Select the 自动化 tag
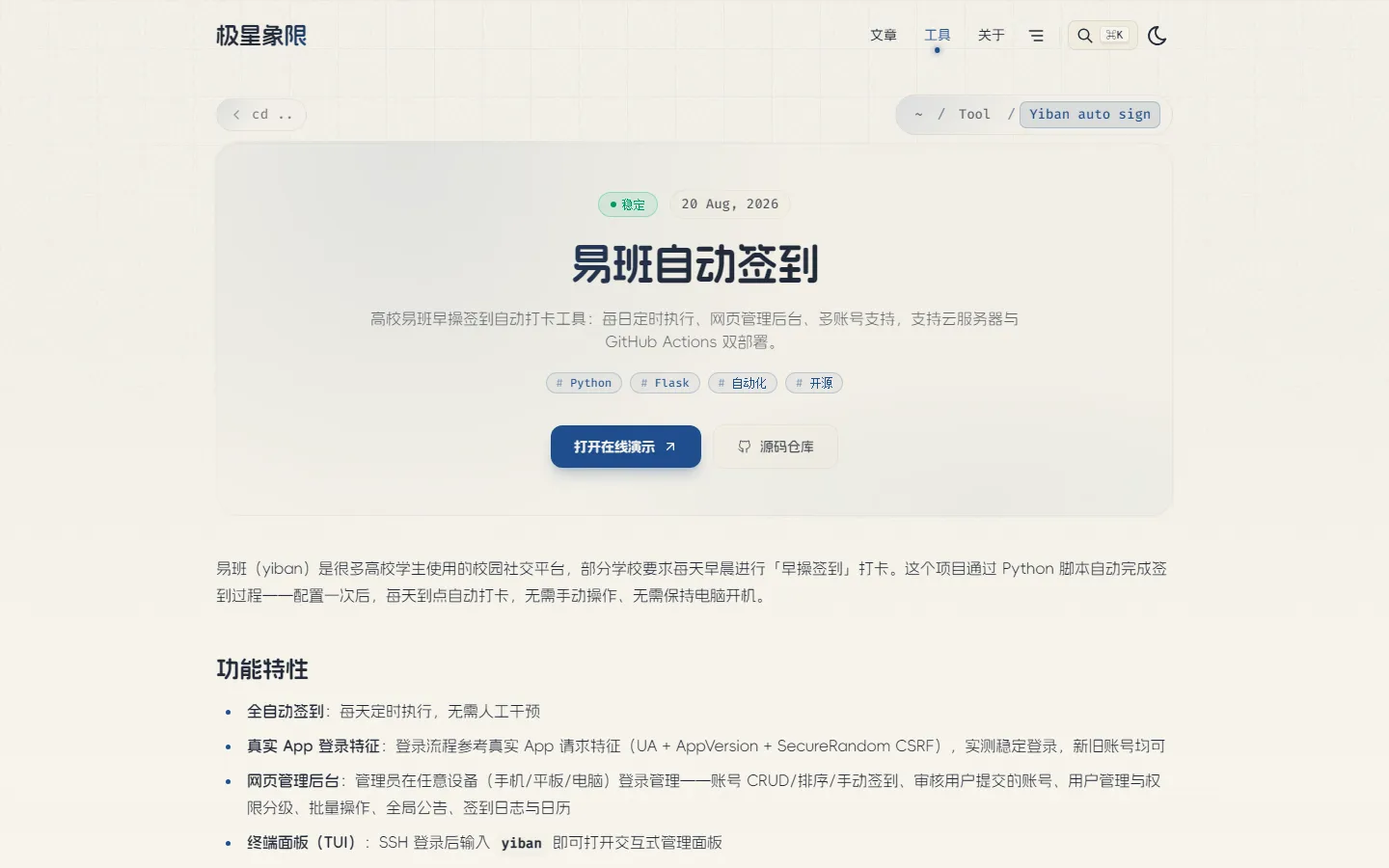1389x868 pixels. (743, 383)
